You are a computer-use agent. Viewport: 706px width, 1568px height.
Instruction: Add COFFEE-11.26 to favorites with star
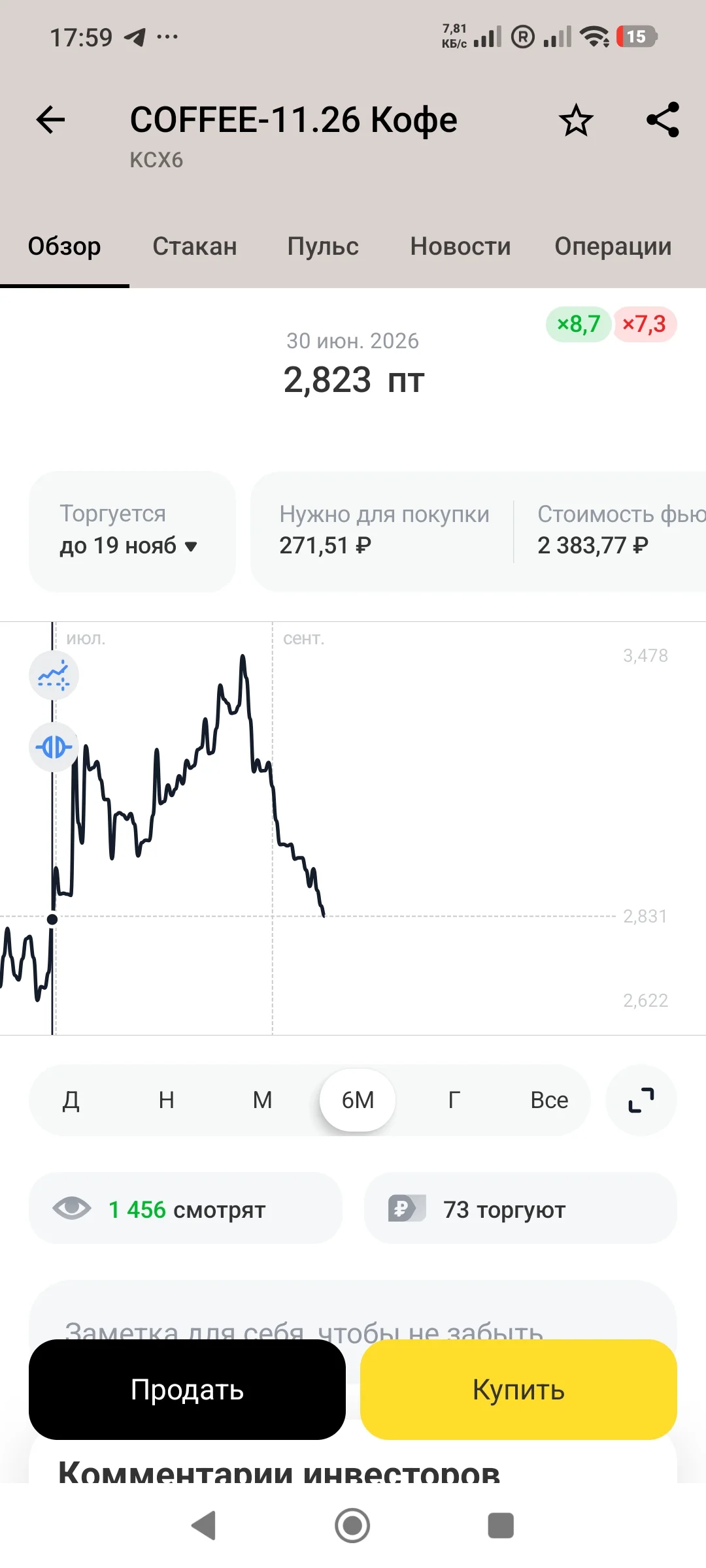click(x=576, y=120)
